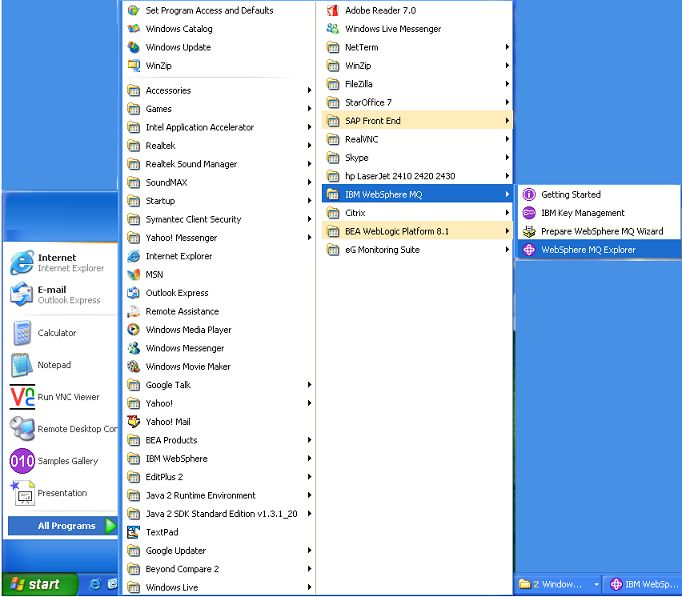The width and height of the screenshot is (682, 597).
Task: Select hp LaserJet 2410 2420 2430 folder
Action: 417,176
